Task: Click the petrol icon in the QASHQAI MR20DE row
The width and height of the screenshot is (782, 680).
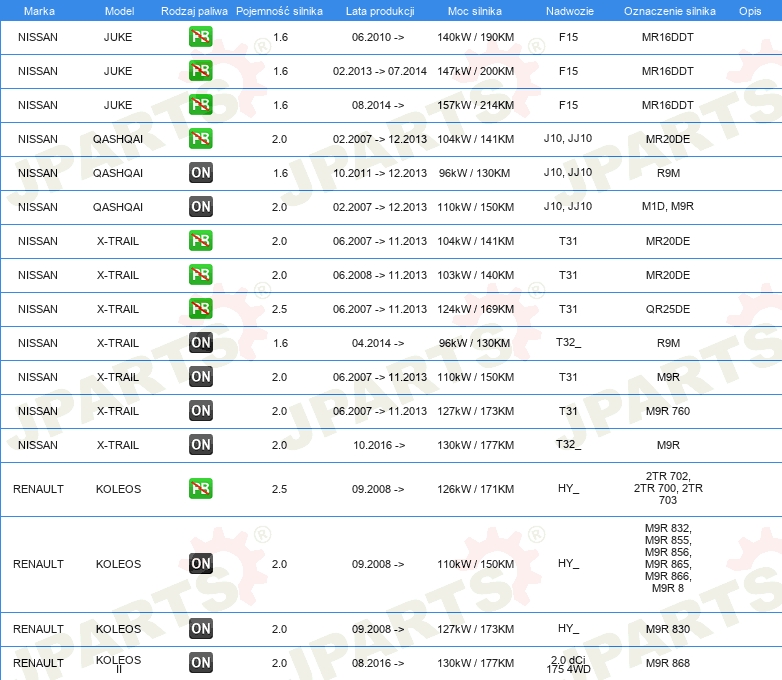Action: pyautogui.click(x=200, y=139)
